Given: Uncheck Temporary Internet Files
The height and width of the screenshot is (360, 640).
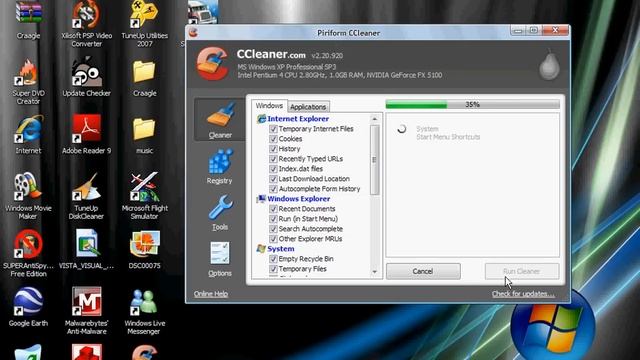Looking at the screenshot, I should tap(273, 129).
